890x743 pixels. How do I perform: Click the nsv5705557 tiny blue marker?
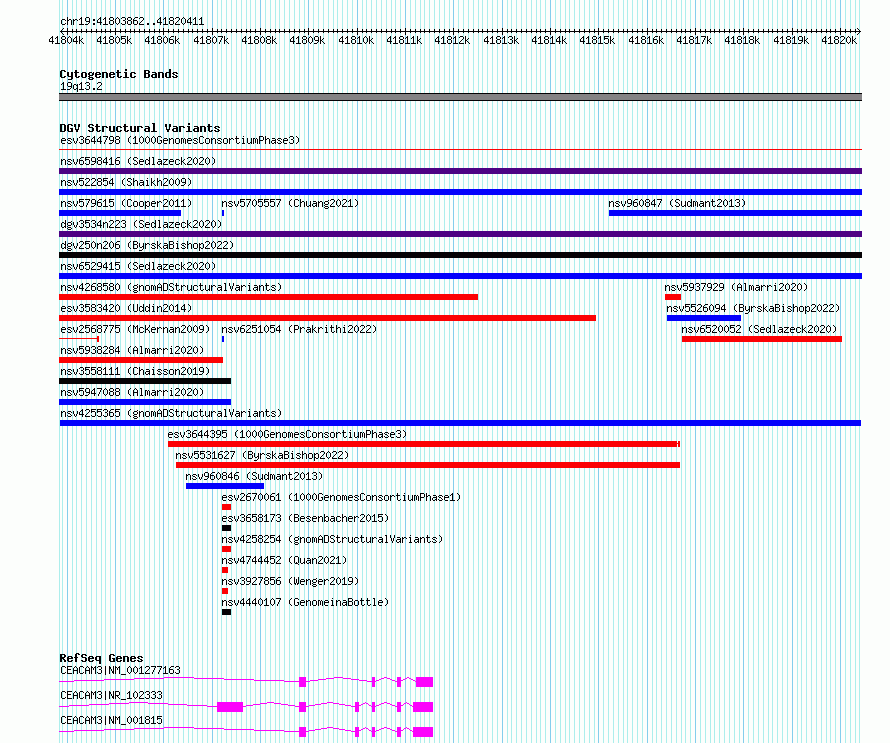click(223, 213)
